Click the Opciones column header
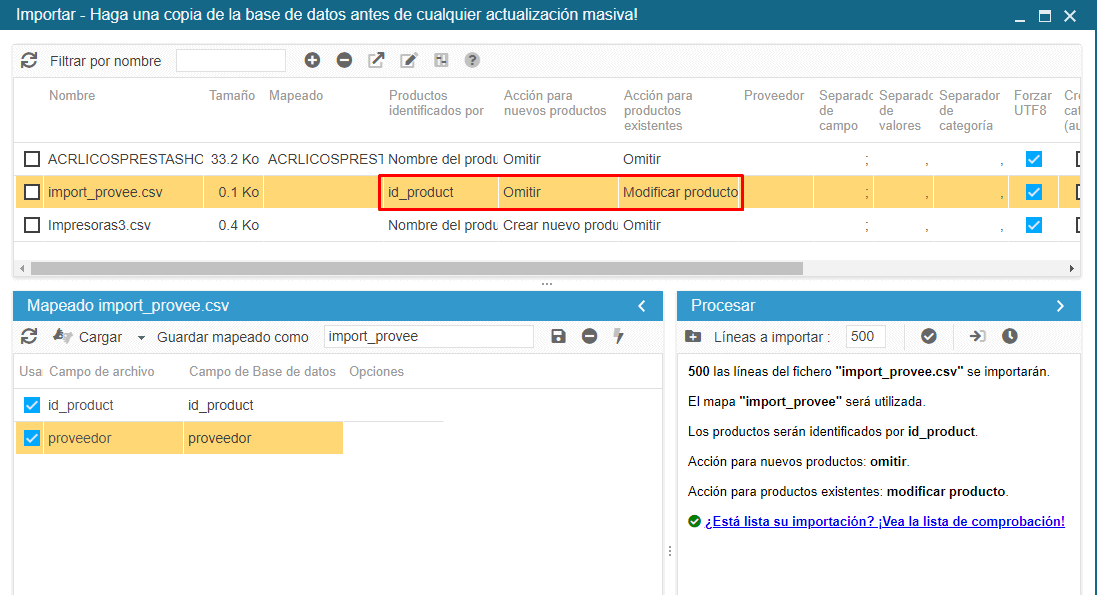Screen dimensions: 1097x595 (x=376, y=372)
